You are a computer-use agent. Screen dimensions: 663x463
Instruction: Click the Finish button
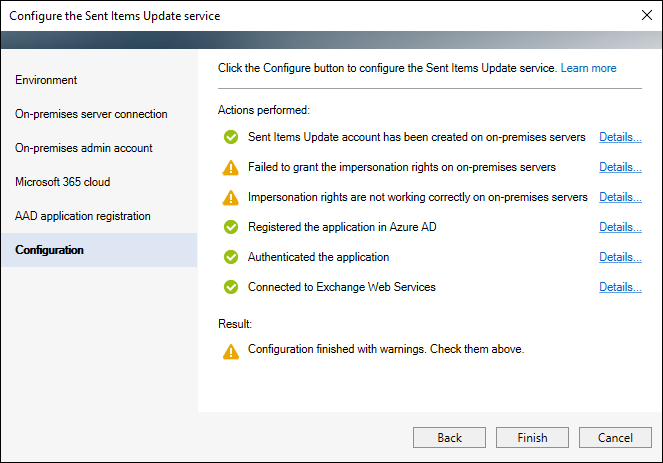pyautogui.click(x=532, y=438)
